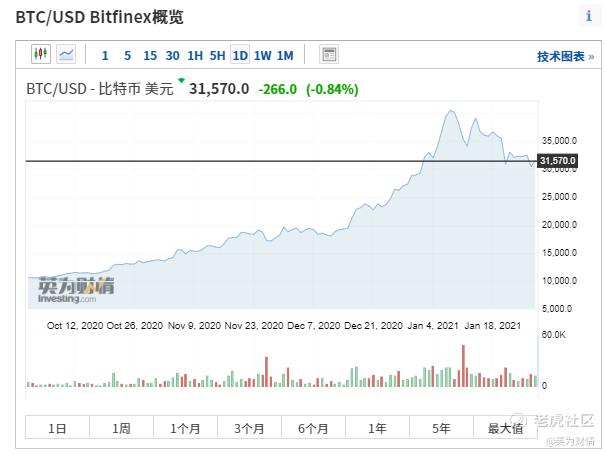Select the 1-minute interval
Image resolution: width=606 pixels, height=455 pixels.
105,56
